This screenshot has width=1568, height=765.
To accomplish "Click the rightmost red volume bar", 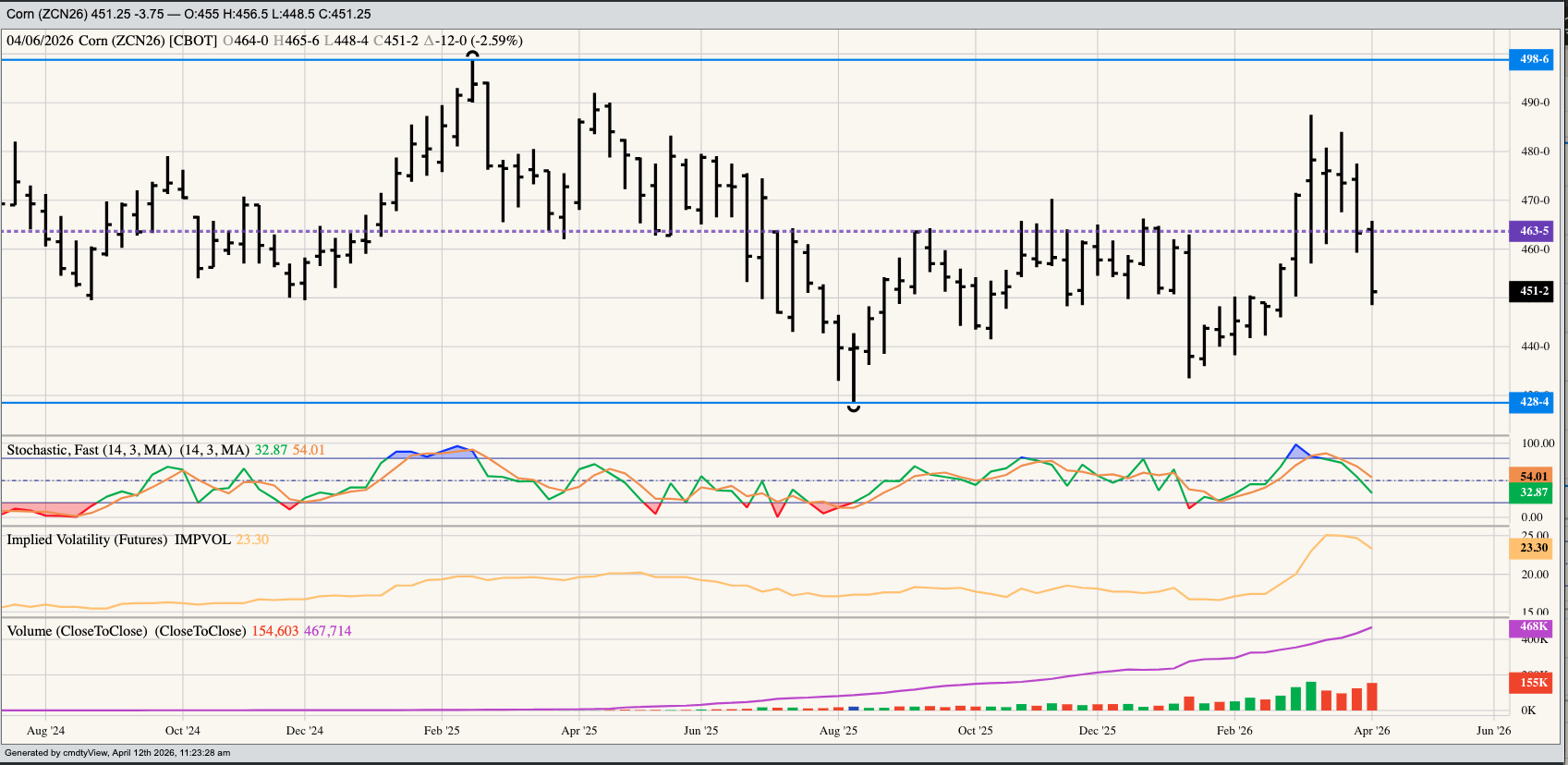I will pyautogui.click(x=1372, y=696).
